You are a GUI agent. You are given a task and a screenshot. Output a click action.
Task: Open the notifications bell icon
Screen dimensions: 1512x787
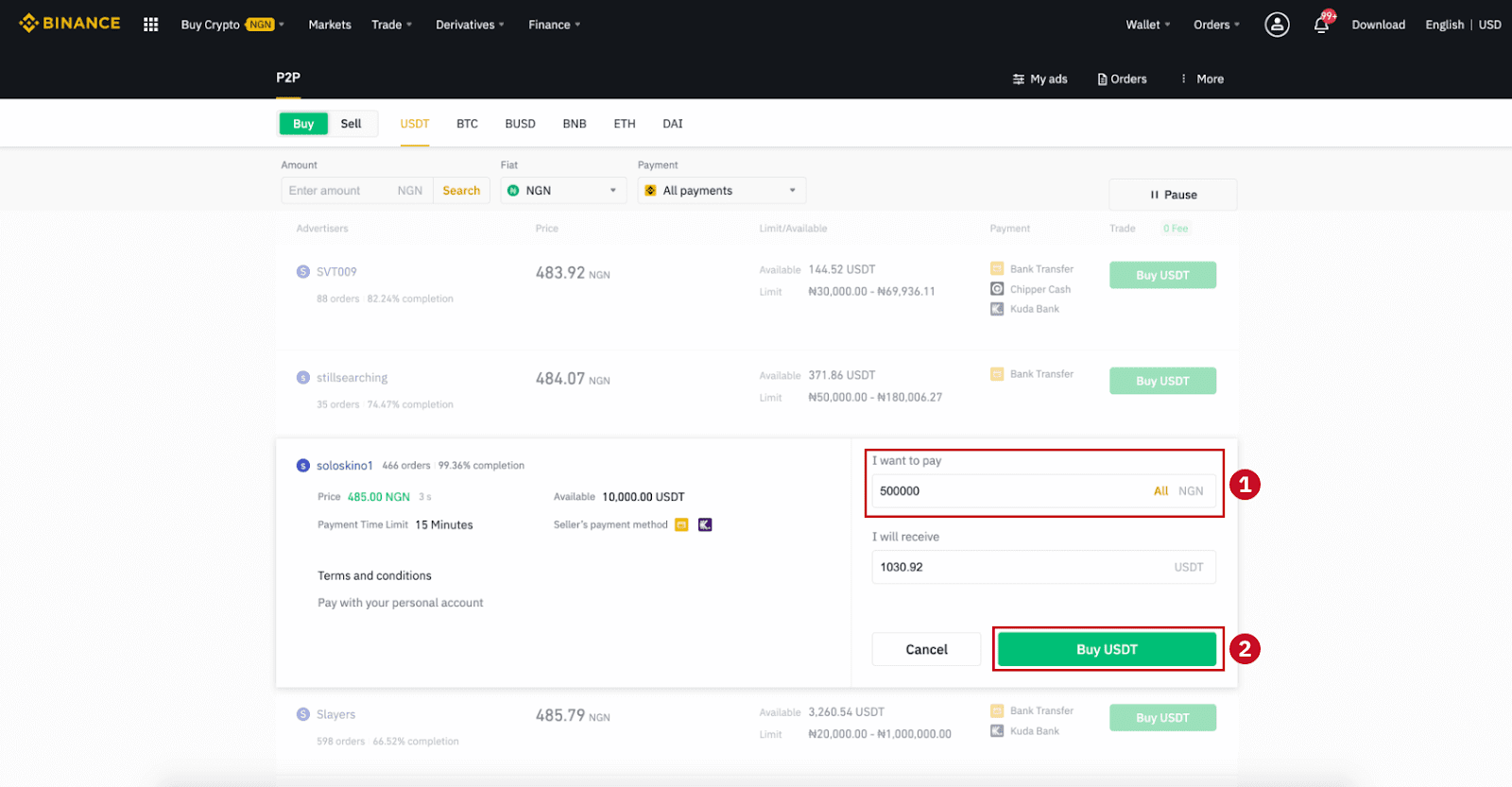point(1321,25)
